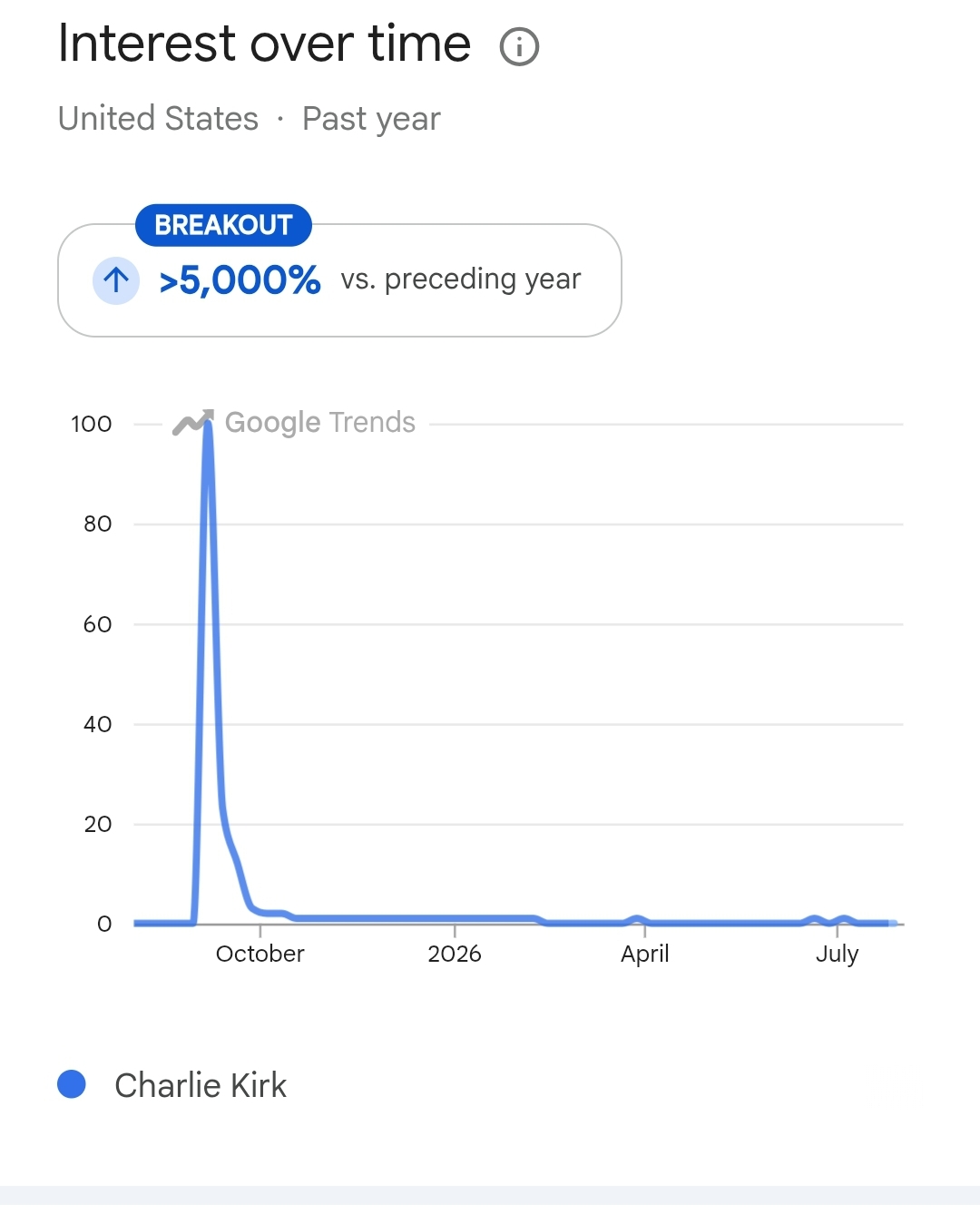Click the 'vs. preceding year' text
The height and width of the screenshot is (1214, 980).
(x=461, y=279)
